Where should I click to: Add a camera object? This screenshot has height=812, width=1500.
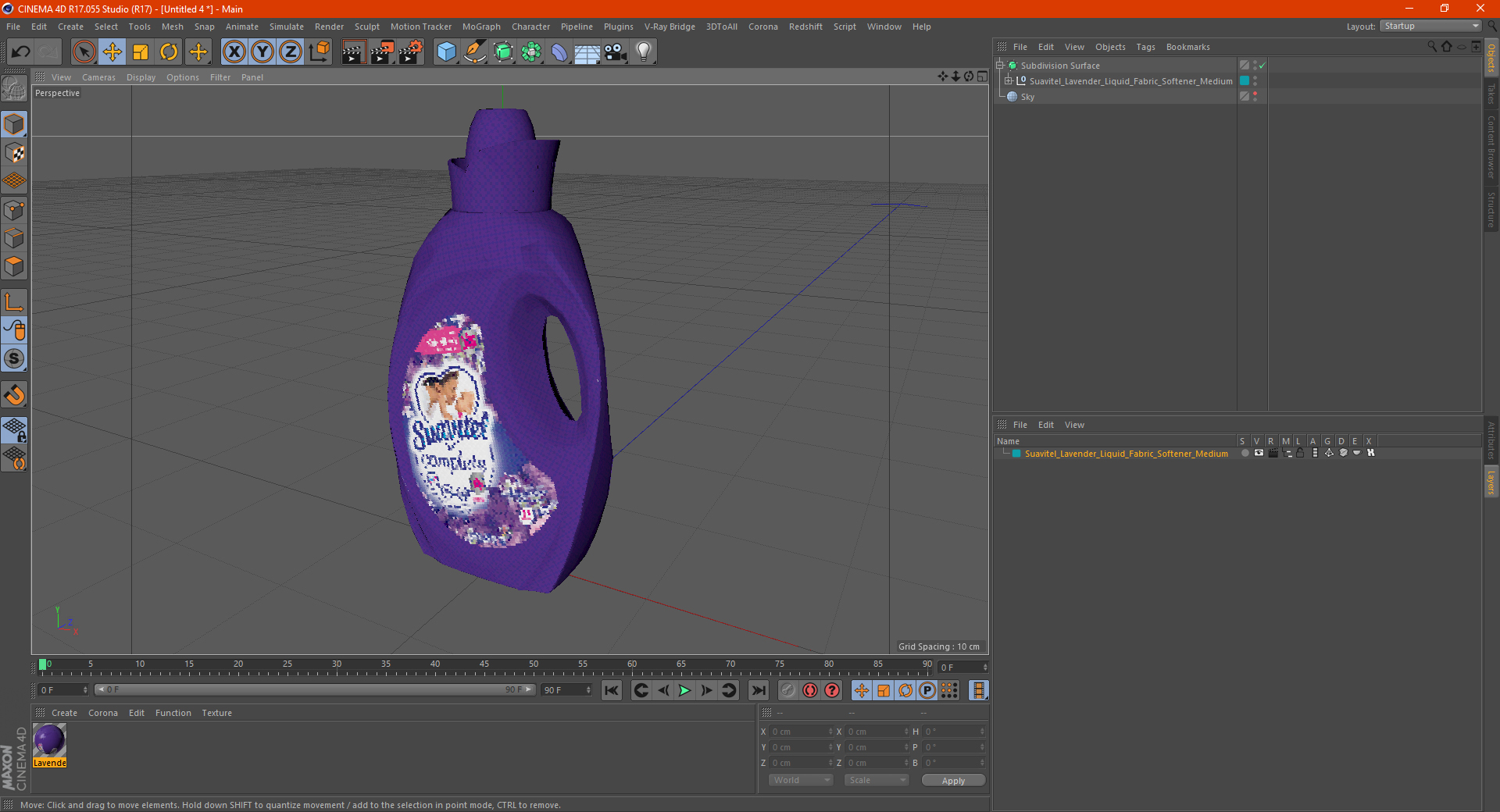tap(616, 52)
